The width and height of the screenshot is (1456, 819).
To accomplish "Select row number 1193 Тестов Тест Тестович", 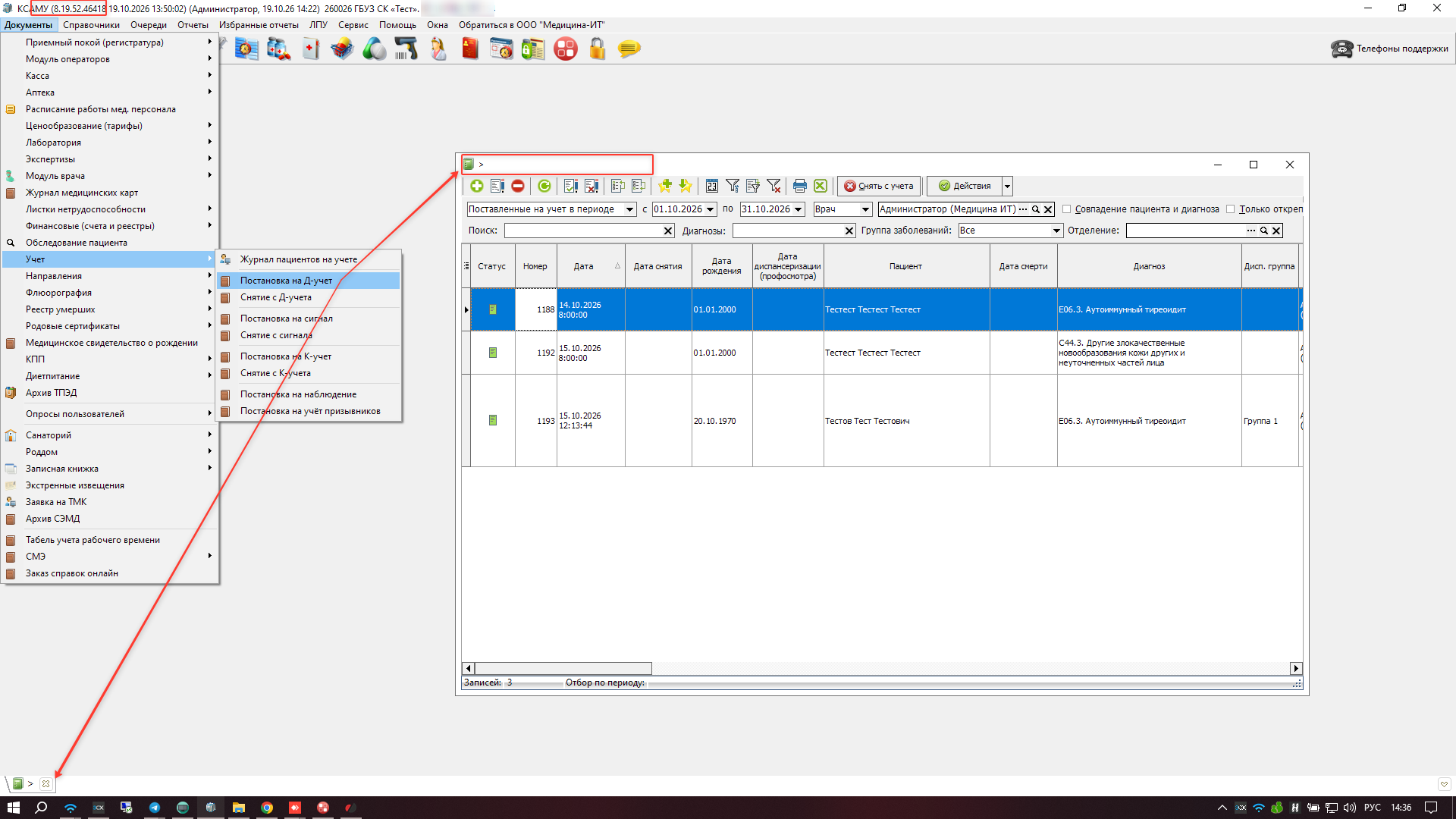I will click(883, 421).
